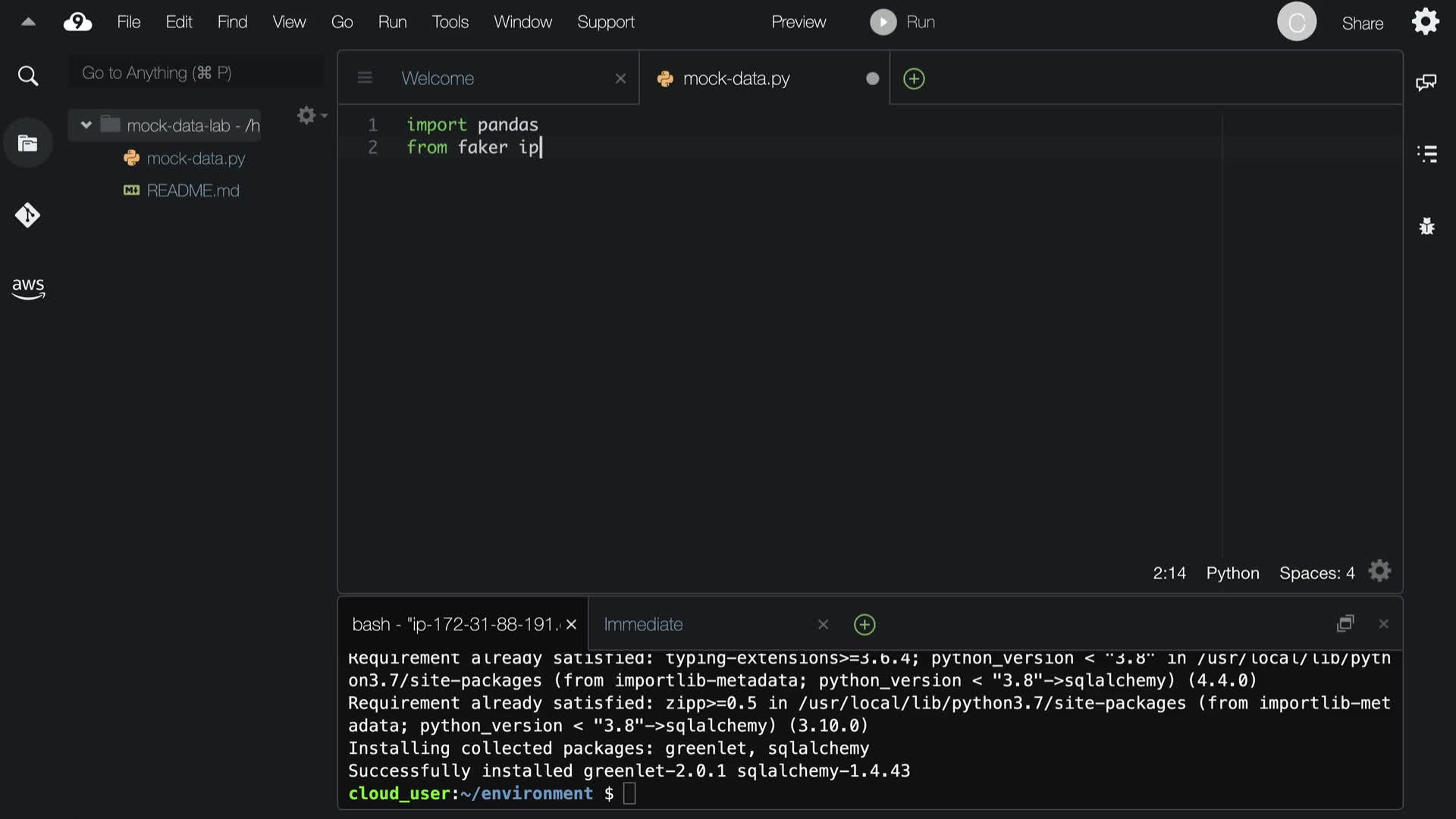Open the Debugger bug icon
1456x819 pixels.
click(x=1426, y=226)
